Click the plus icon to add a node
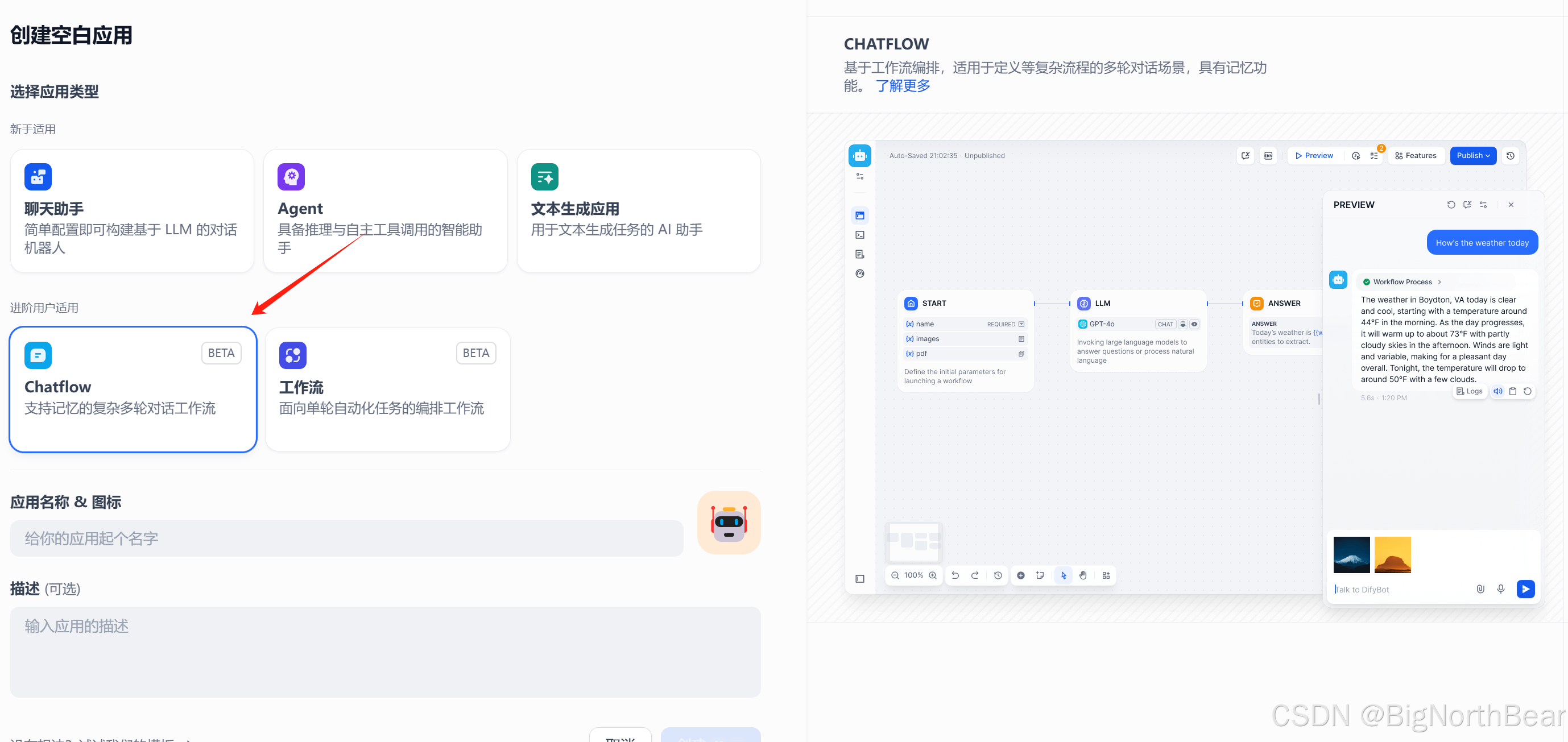This screenshot has height=742, width=1568. (x=1021, y=575)
